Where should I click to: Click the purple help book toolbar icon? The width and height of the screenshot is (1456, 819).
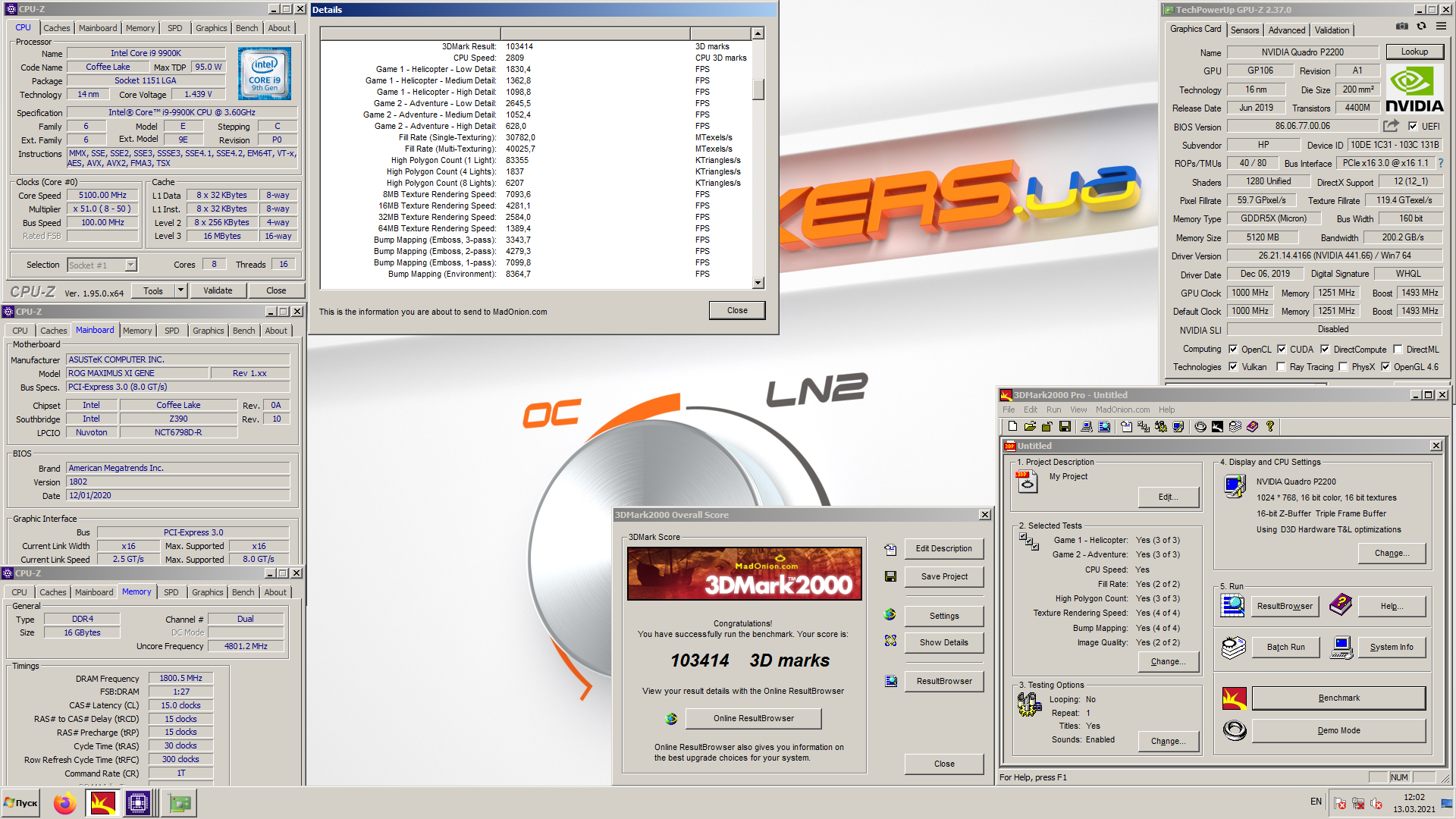1253,427
